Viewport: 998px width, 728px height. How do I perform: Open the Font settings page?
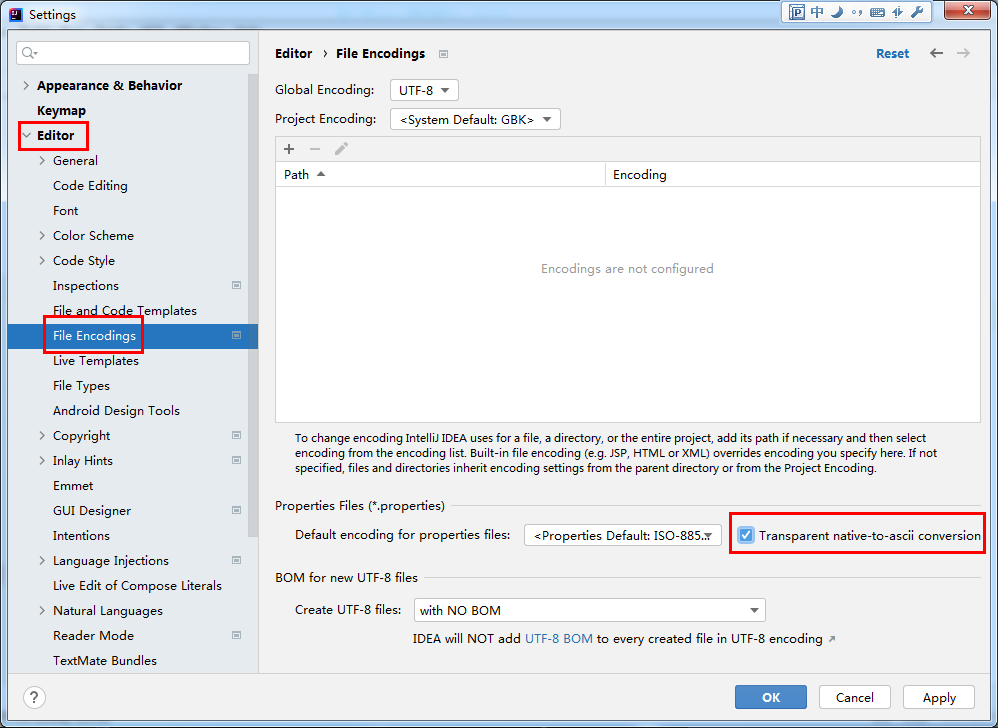[66, 211]
